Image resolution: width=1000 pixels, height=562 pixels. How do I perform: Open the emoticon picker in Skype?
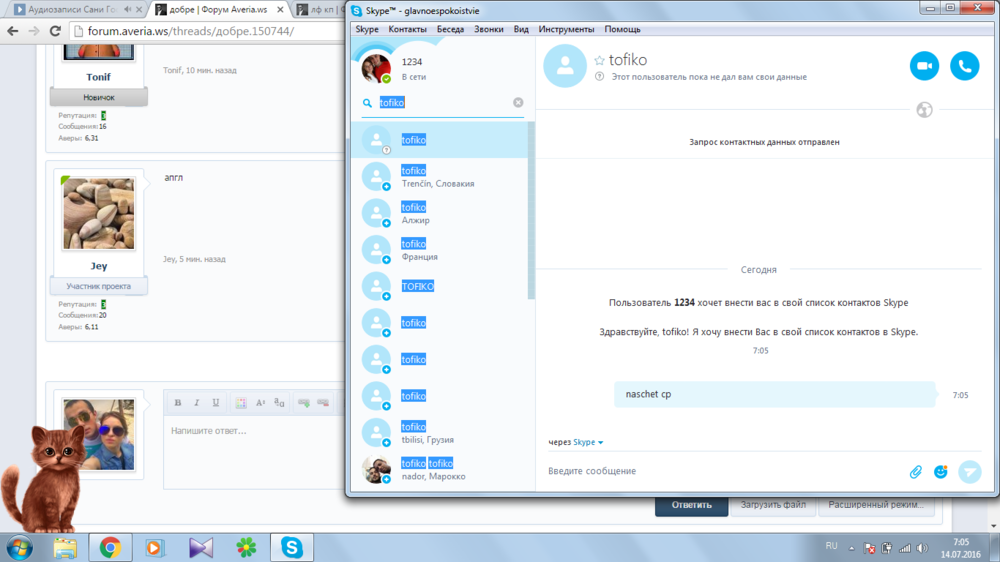940,472
